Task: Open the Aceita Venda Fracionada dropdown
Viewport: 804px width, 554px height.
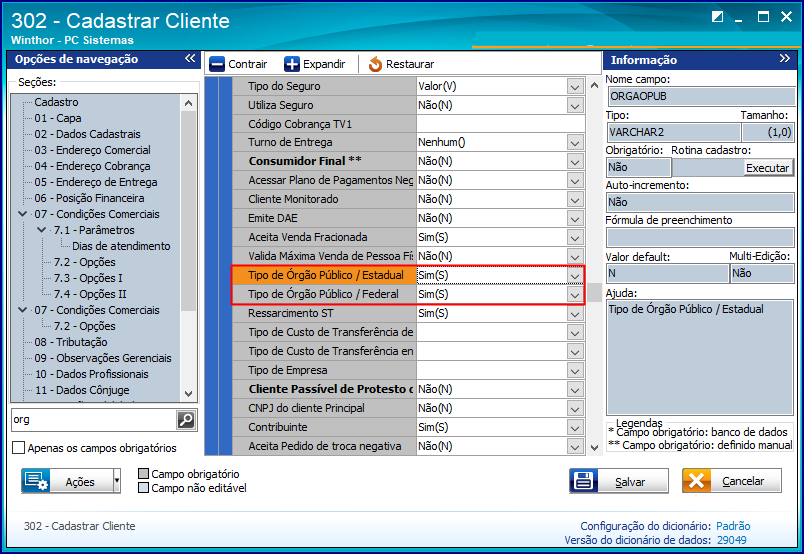Action: tap(575, 238)
